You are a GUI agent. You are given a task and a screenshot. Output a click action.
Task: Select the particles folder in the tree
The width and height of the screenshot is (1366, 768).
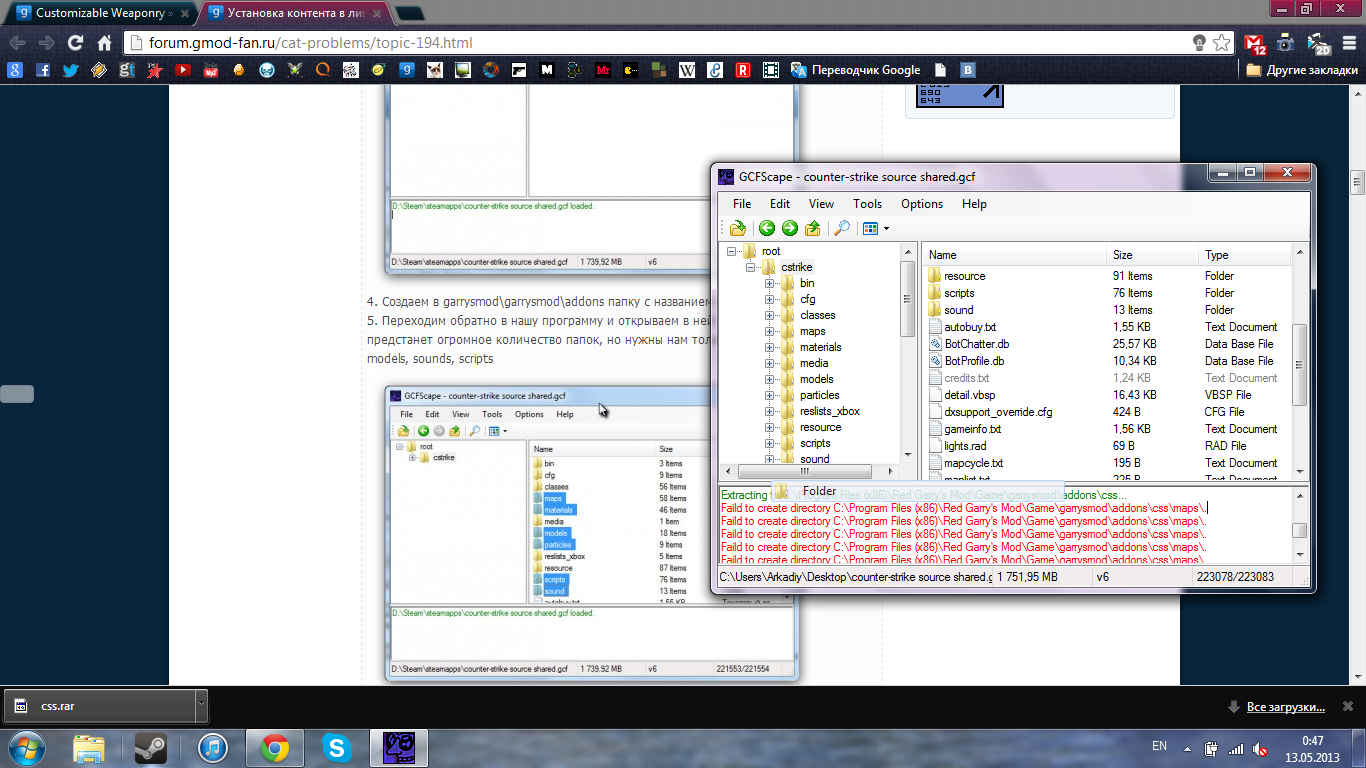click(819, 395)
